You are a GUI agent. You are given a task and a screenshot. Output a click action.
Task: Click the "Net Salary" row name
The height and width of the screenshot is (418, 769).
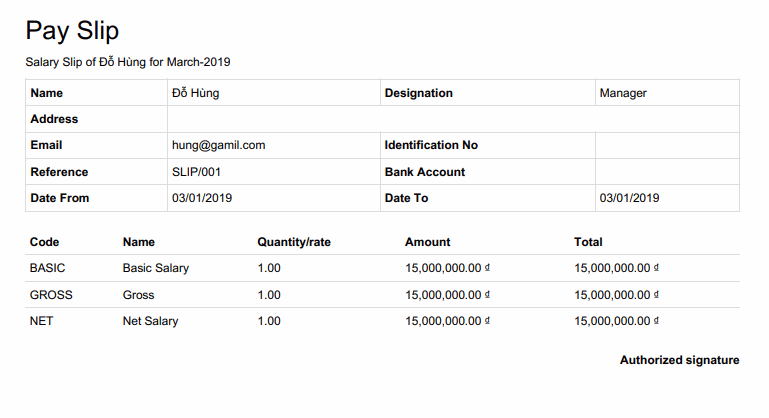pos(150,321)
